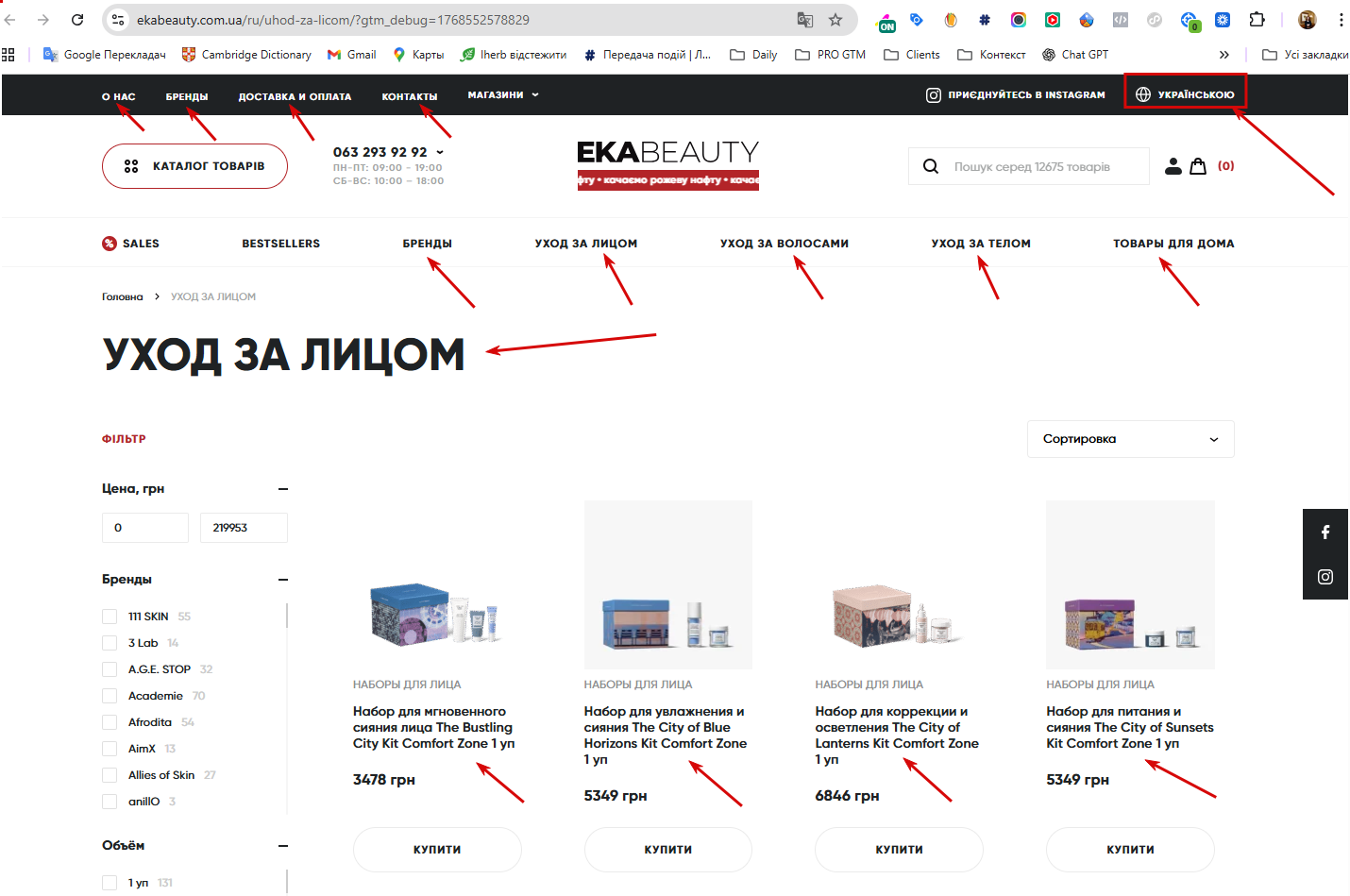Click the maximum price field 219953
The height and width of the screenshot is (896, 1350).
click(244, 528)
